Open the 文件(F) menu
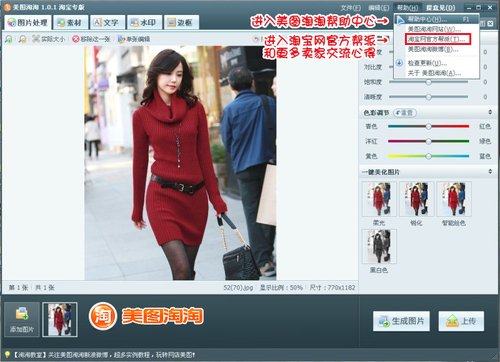 (351, 7)
